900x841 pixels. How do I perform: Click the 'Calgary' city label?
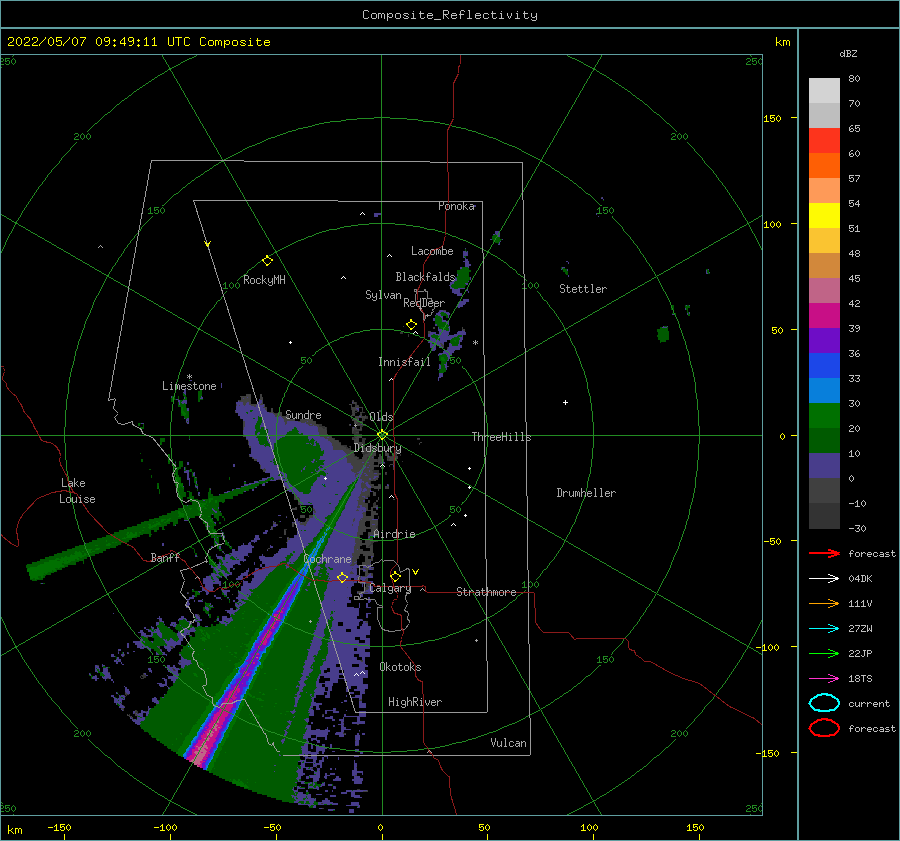[390, 588]
